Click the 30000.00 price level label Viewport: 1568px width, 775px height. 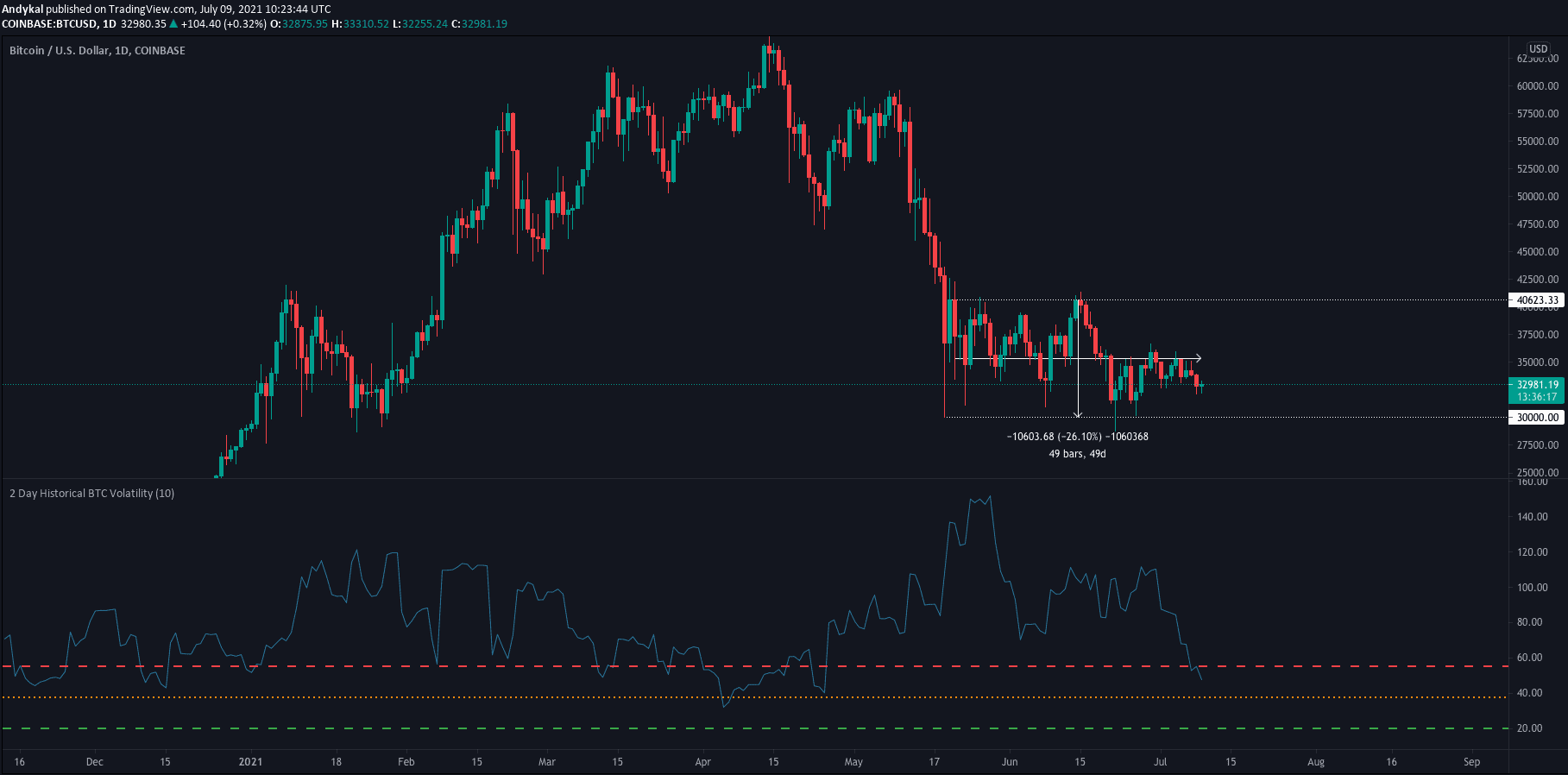click(1537, 418)
